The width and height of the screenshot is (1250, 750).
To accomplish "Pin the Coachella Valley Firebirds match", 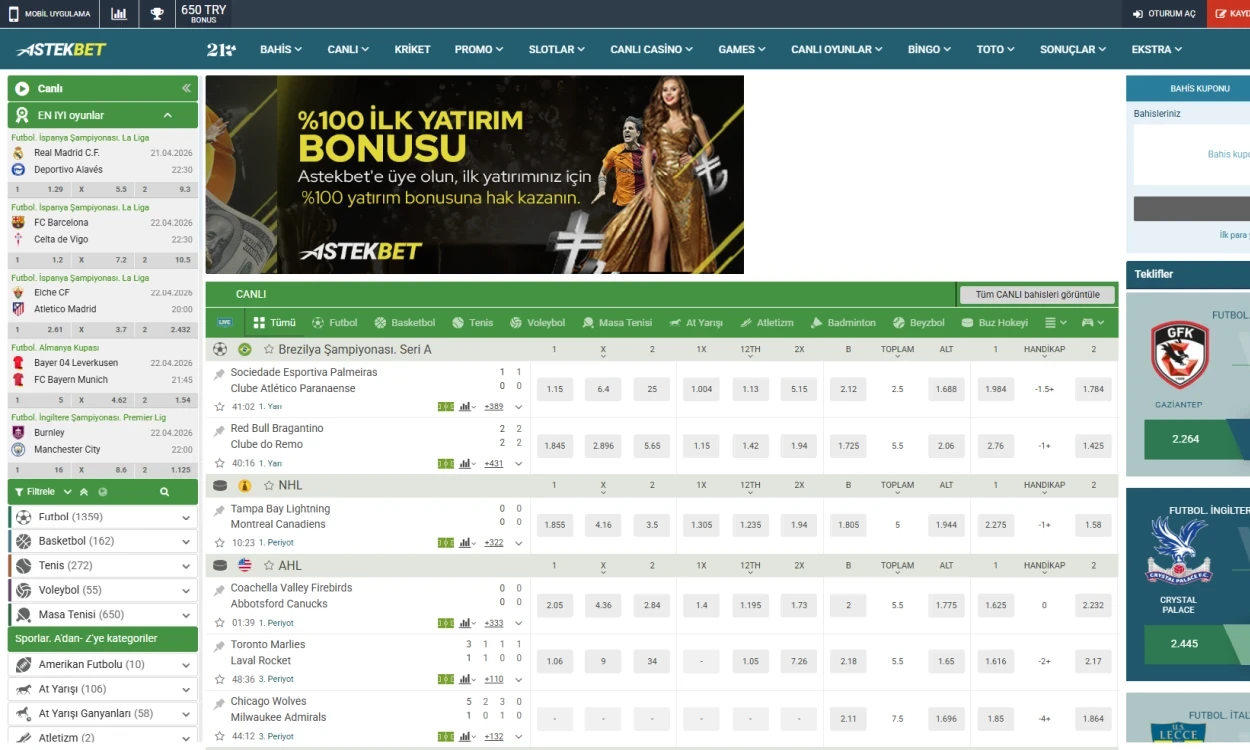I will pyautogui.click(x=220, y=590).
